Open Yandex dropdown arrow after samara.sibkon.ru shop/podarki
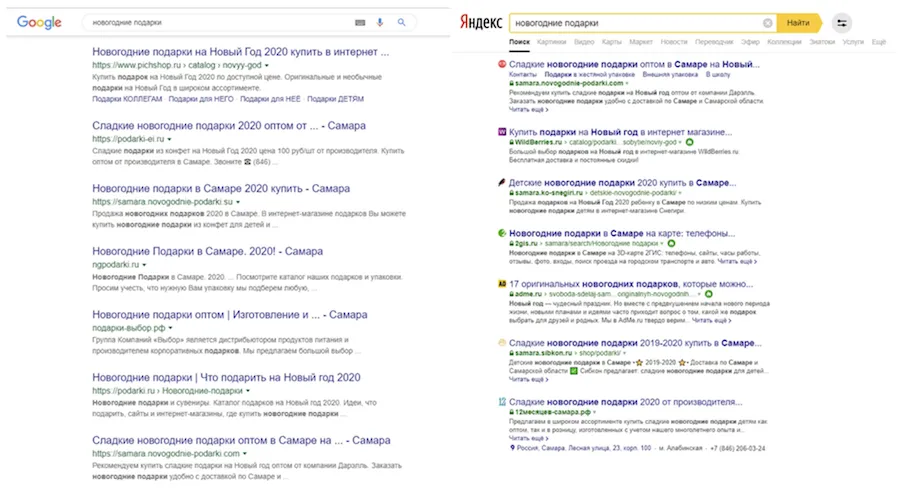 (x=624, y=353)
